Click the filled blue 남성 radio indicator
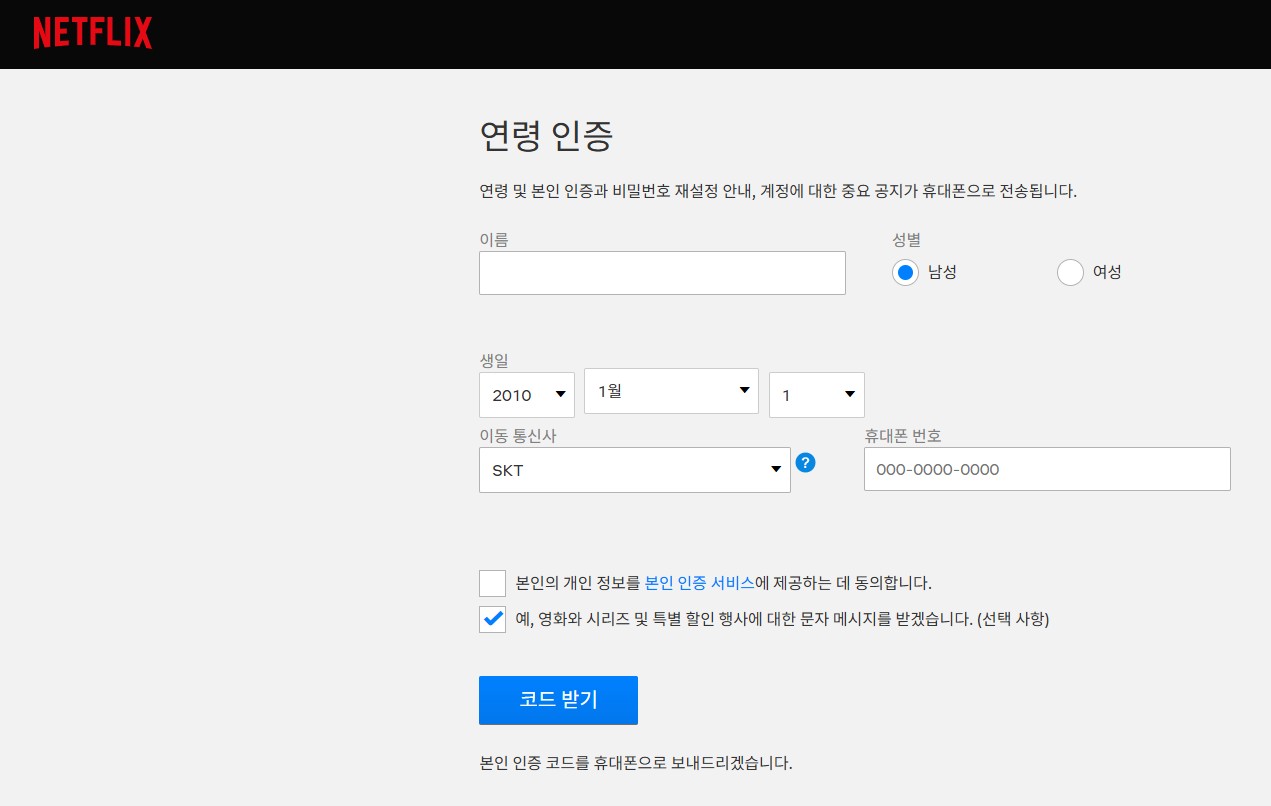Viewport: 1271px width, 806px height. coord(905,272)
